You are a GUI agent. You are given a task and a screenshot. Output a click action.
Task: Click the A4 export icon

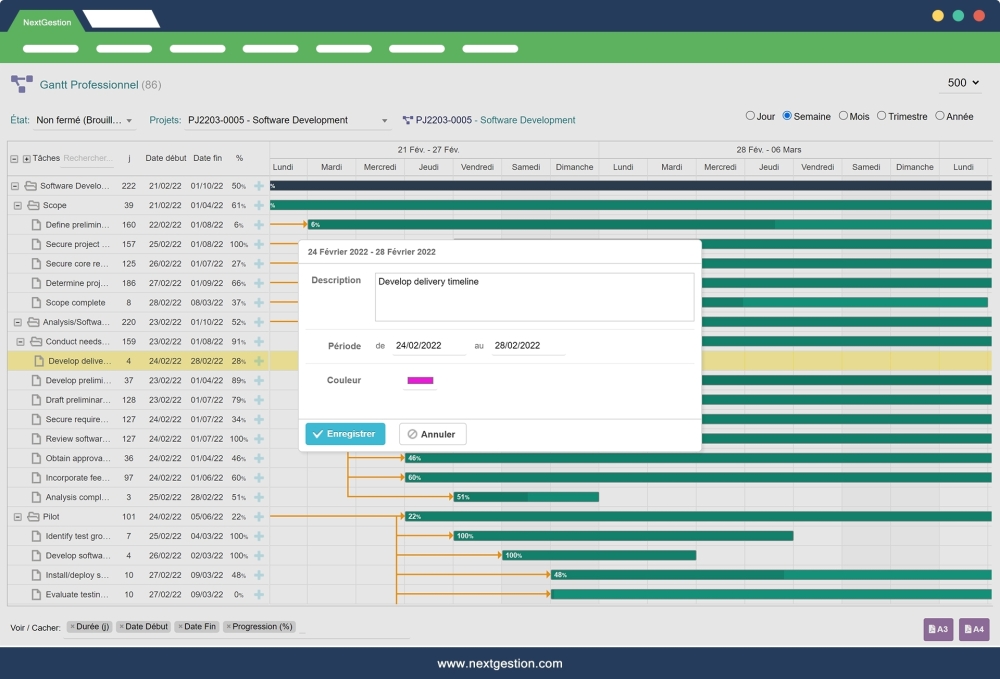973,629
